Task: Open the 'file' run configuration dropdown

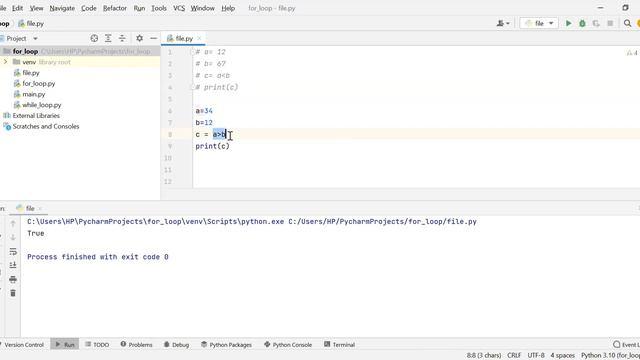Action: click(539, 23)
